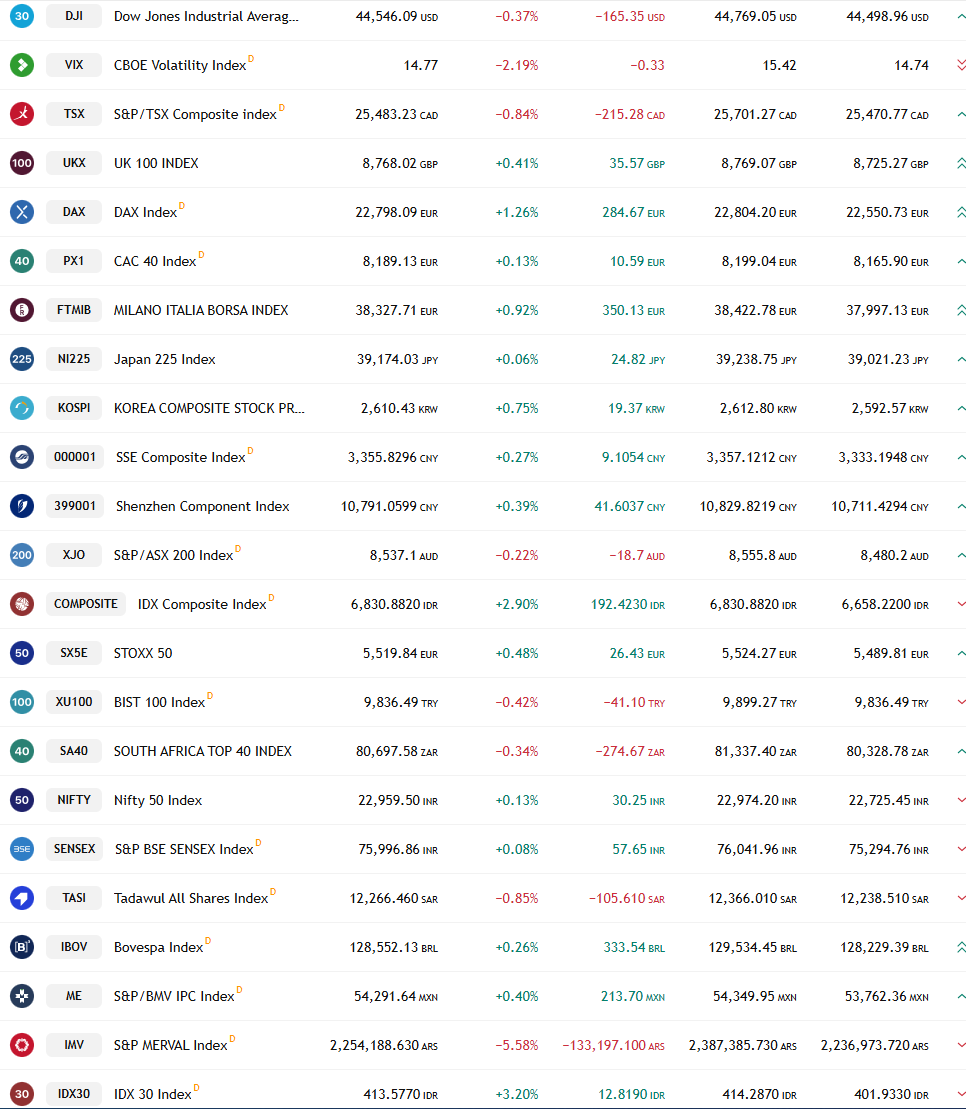
Task: Open DAX Index name link
Action: [x=145, y=212]
